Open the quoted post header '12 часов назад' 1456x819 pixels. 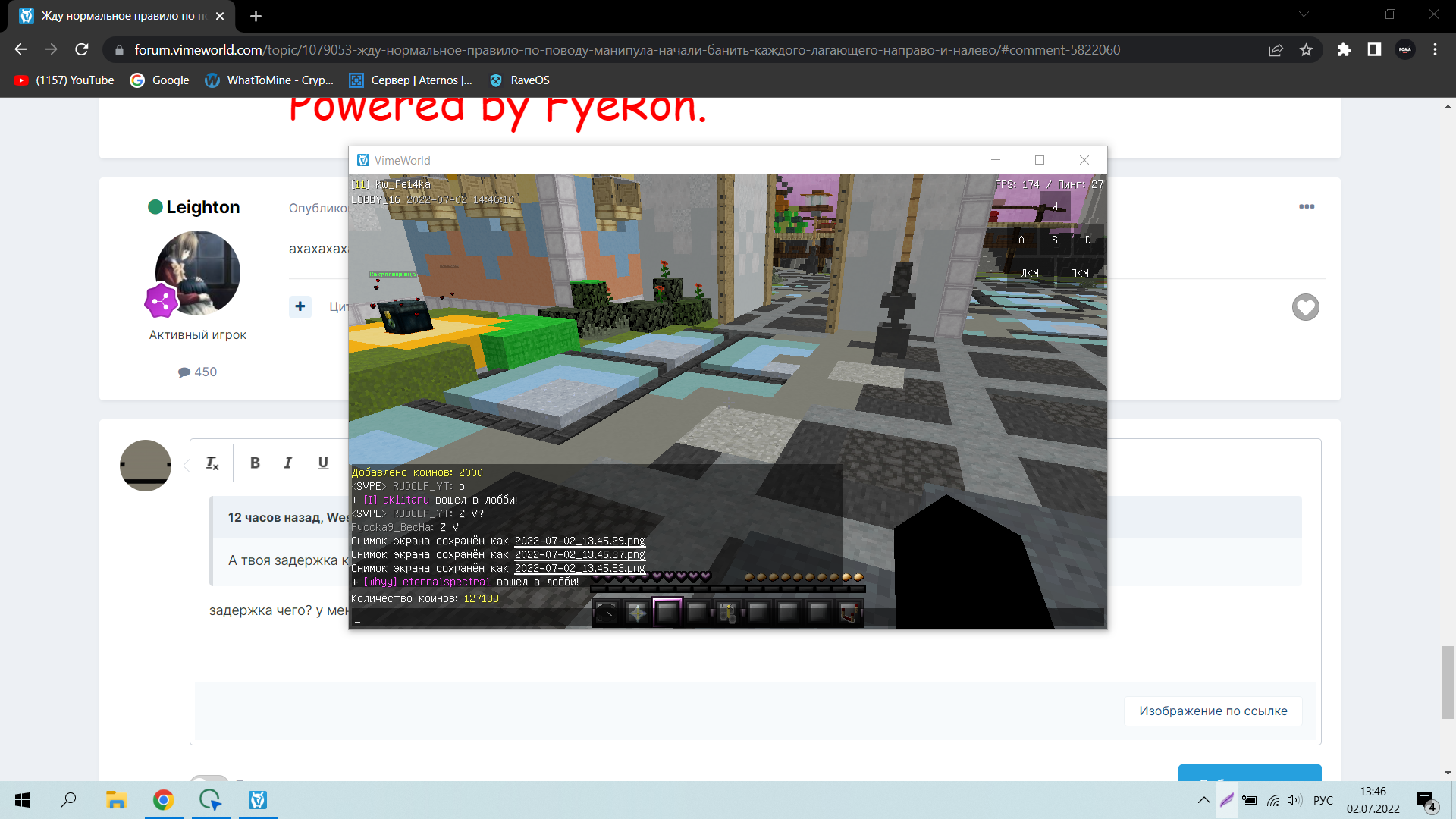(x=288, y=517)
